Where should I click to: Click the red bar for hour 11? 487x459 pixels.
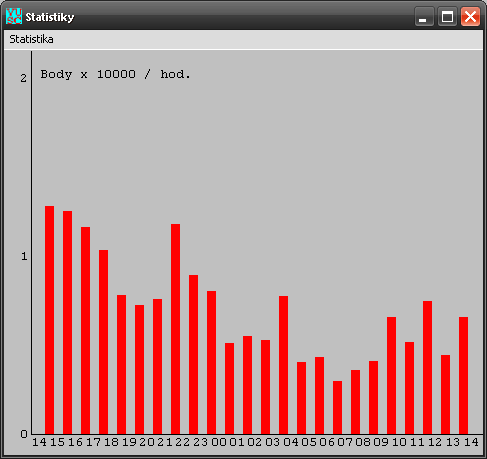tap(427, 367)
